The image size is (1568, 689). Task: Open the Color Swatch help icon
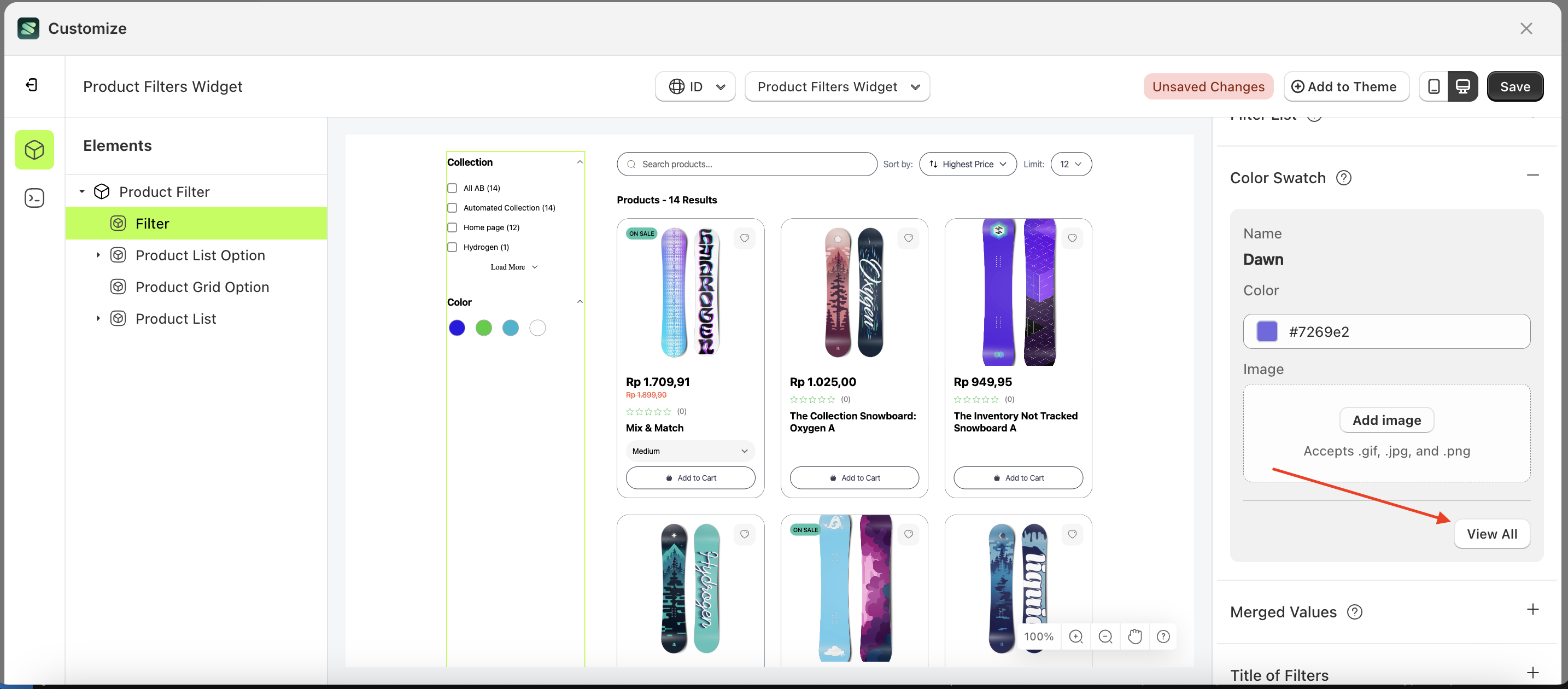(x=1344, y=178)
